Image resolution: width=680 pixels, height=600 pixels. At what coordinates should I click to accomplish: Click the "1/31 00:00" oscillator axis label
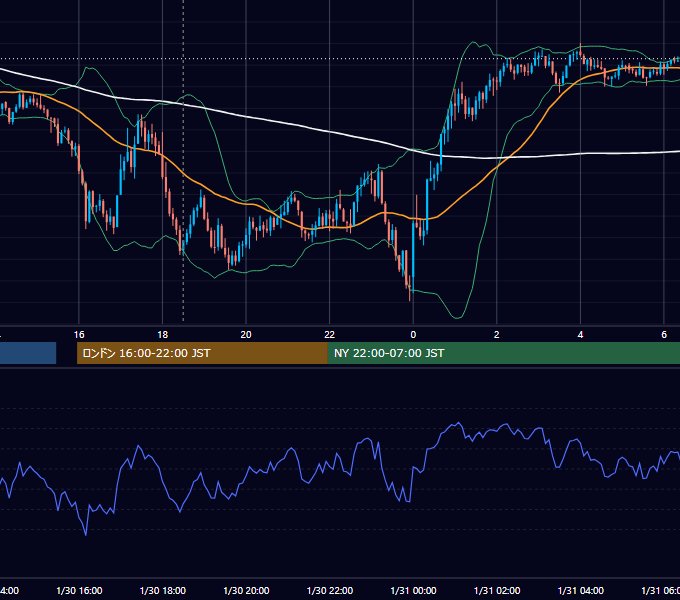(x=413, y=590)
